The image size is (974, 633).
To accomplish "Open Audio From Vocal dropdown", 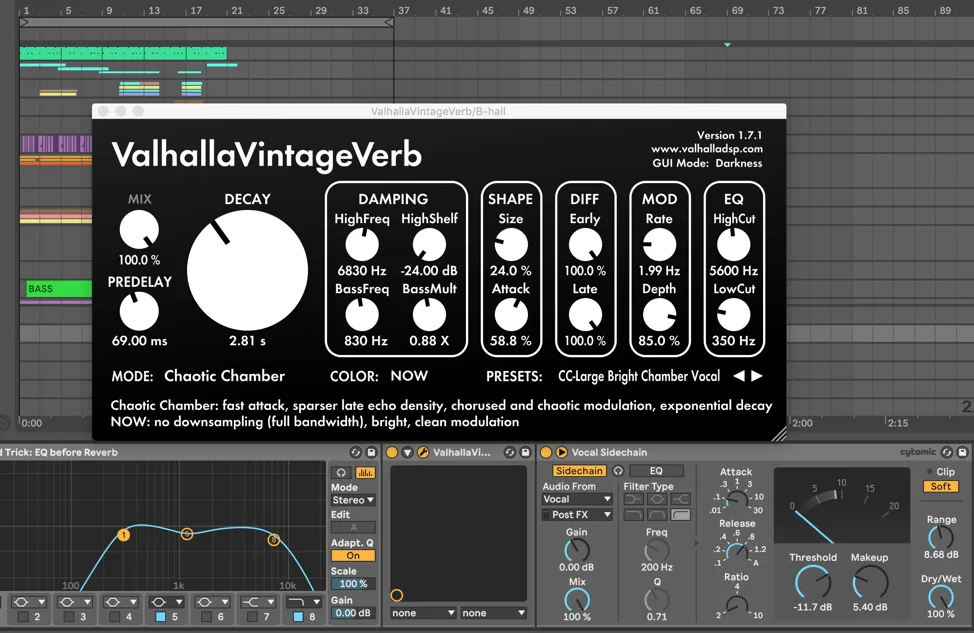I will (x=577, y=499).
